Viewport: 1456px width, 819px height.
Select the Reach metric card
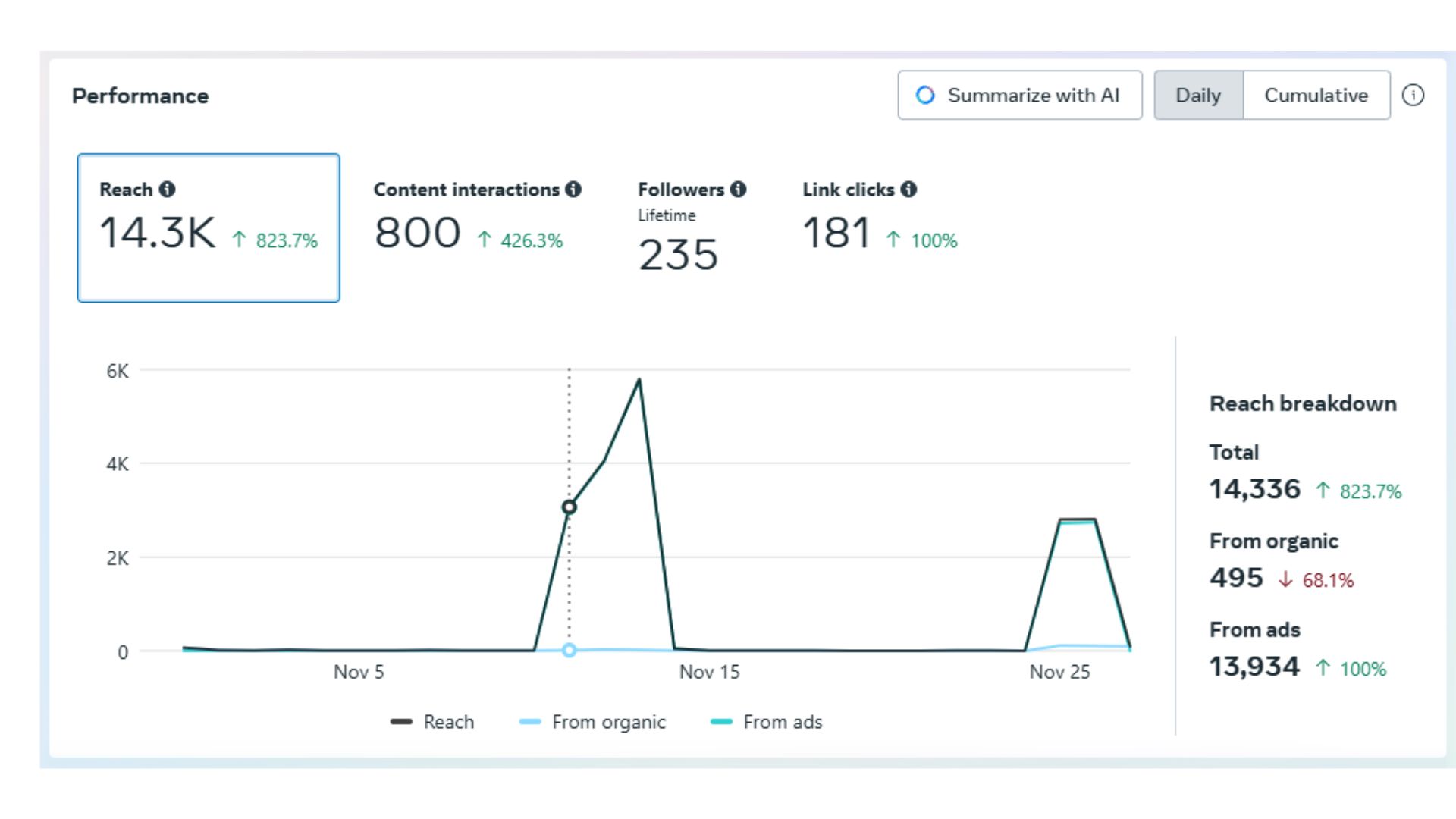pos(209,227)
